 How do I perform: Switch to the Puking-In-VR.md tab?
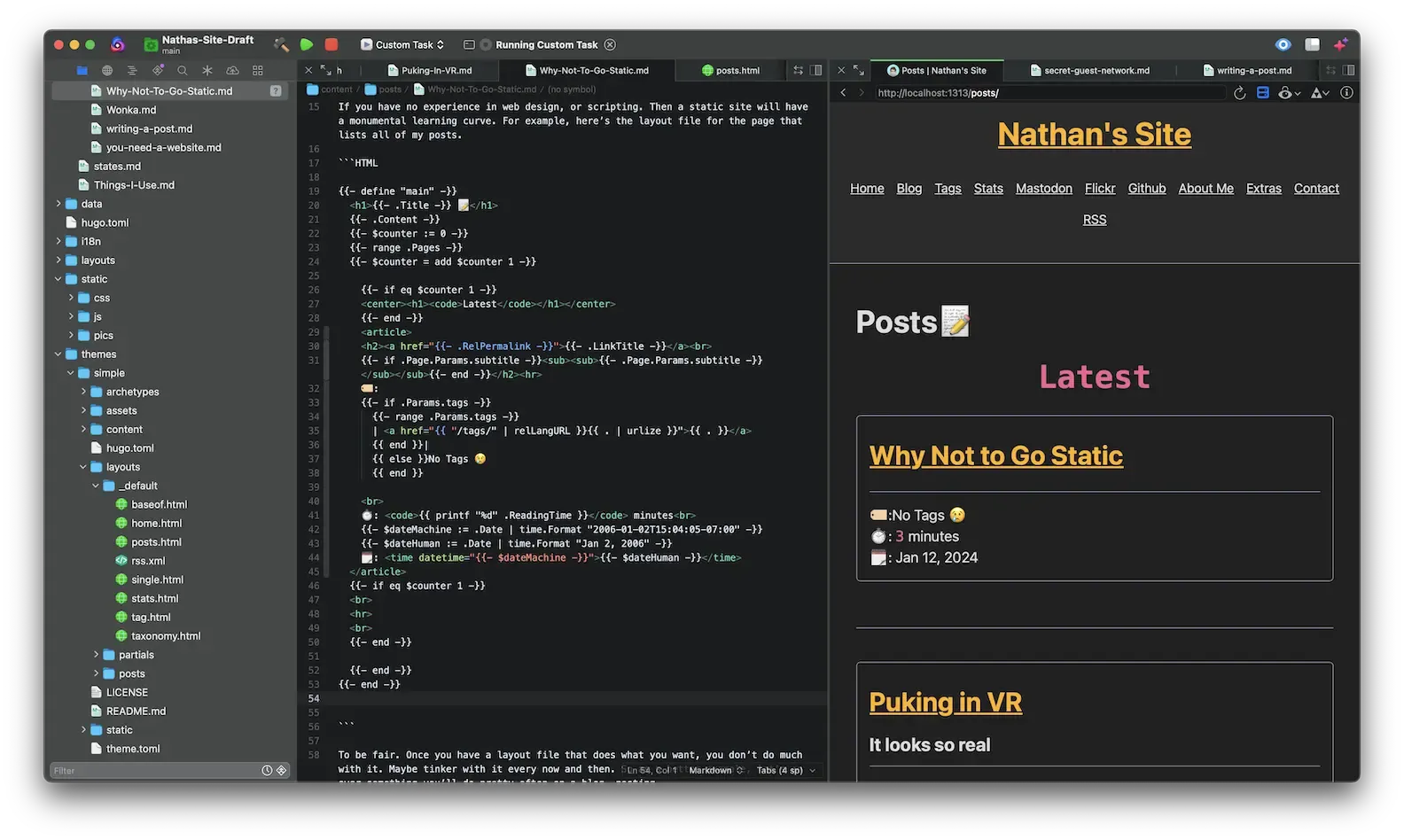point(430,70)
